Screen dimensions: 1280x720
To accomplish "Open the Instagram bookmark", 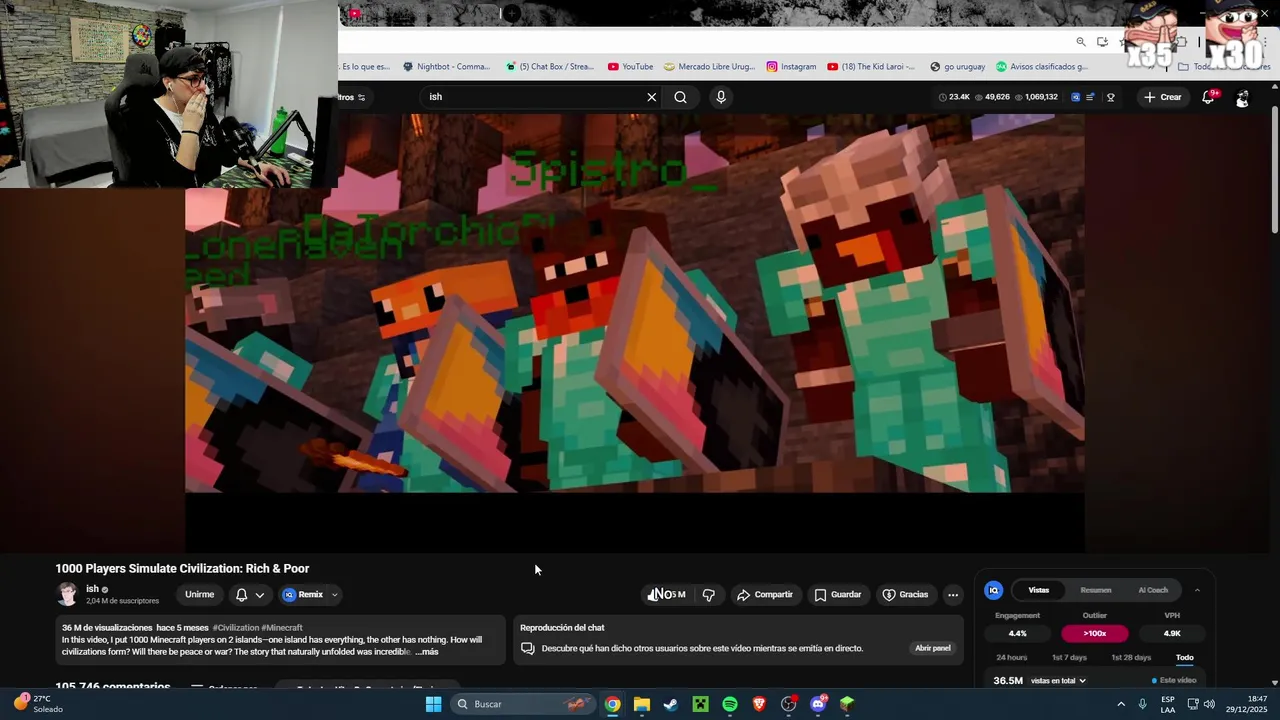I will tap(791, 67).
